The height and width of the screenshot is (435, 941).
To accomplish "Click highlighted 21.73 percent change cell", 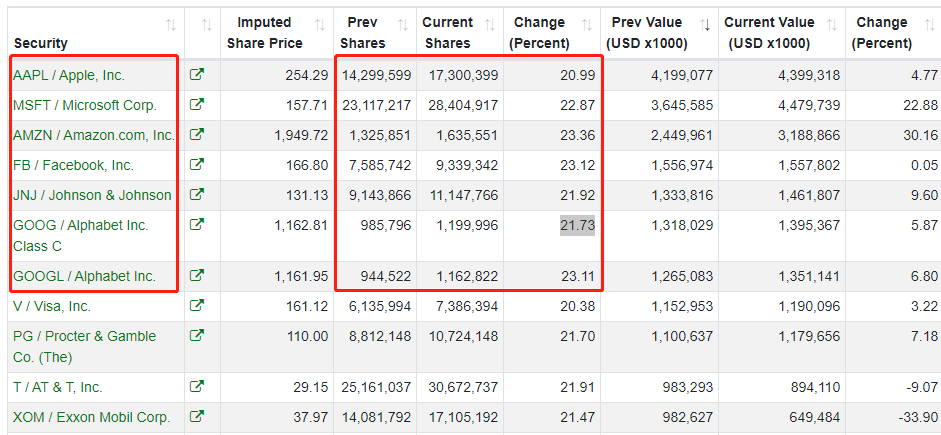I will pos(577,225).
